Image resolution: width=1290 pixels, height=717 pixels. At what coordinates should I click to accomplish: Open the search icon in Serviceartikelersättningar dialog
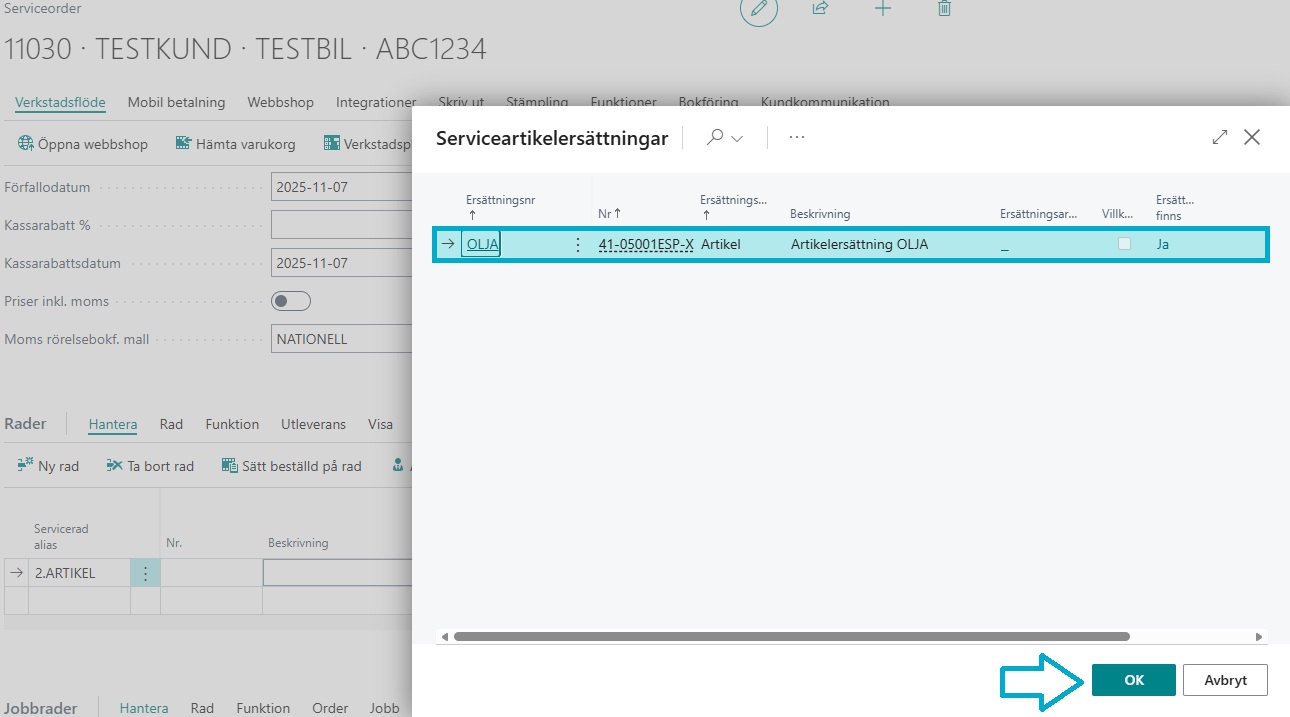(715, 138)
